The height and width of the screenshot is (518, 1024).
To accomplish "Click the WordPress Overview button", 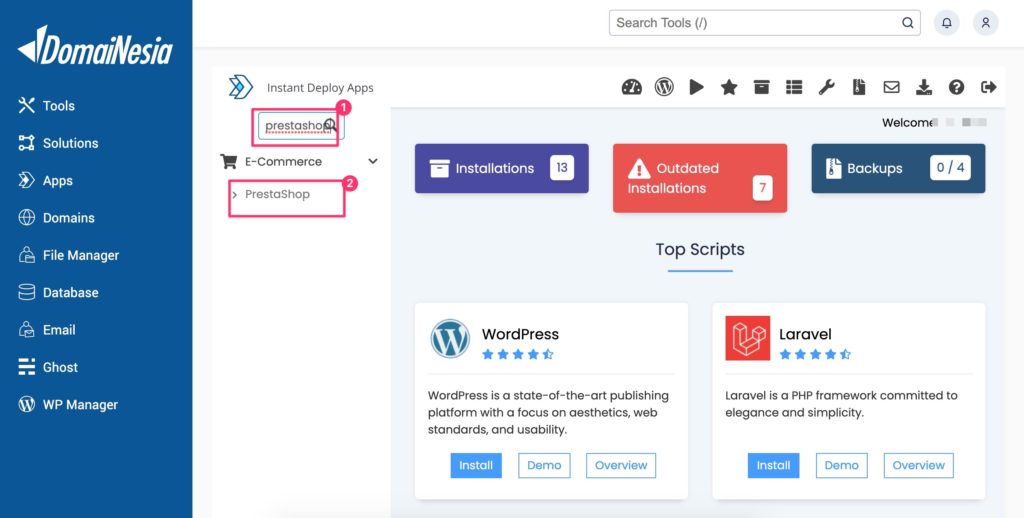I will click(621, 466).
